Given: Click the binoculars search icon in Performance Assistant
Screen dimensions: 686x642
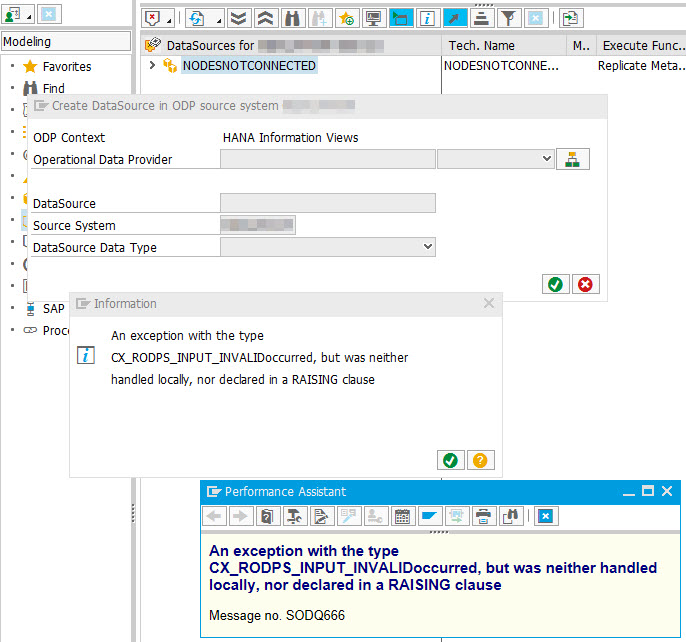Looking at the screenshot, I should click(510, 516).
